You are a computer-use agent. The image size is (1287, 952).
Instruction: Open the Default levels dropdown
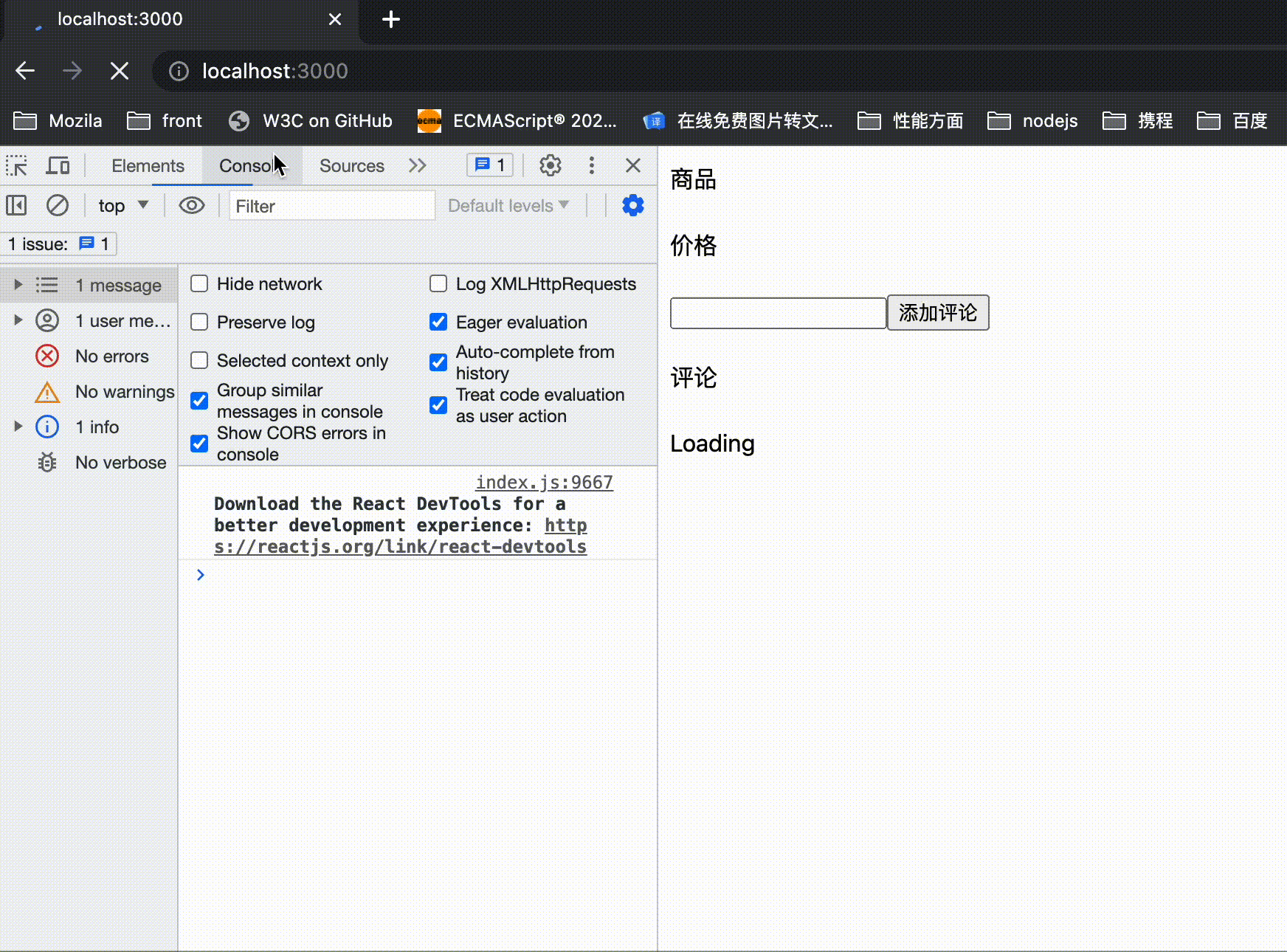tap(508, 206)
